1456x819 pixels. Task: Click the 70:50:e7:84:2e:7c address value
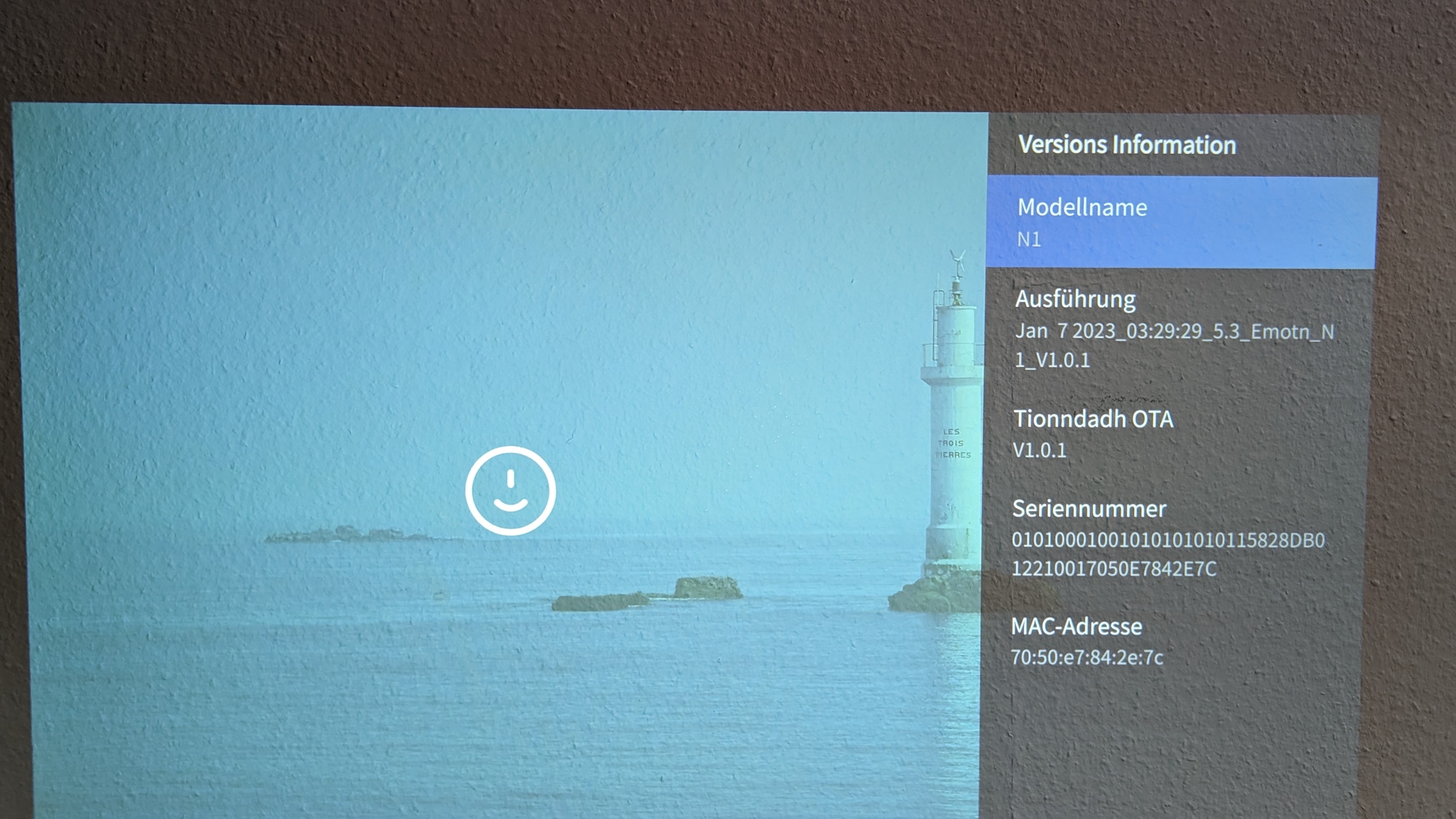pyautogui.click(x=1087, y=658)
